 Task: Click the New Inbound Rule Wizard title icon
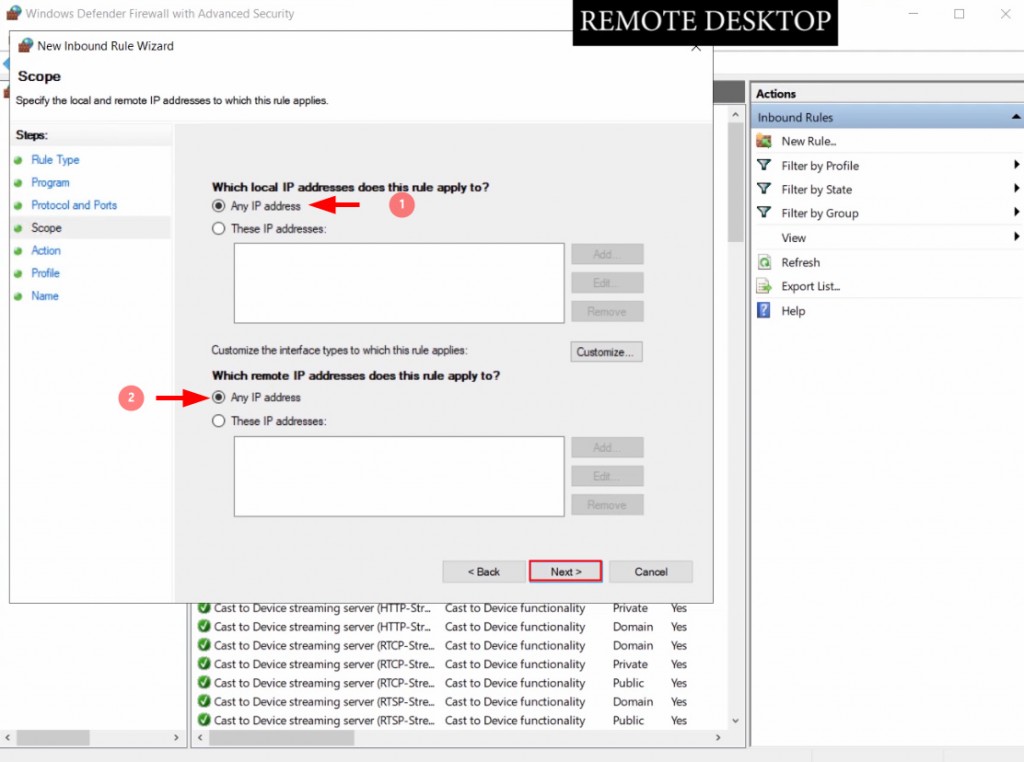25,46
